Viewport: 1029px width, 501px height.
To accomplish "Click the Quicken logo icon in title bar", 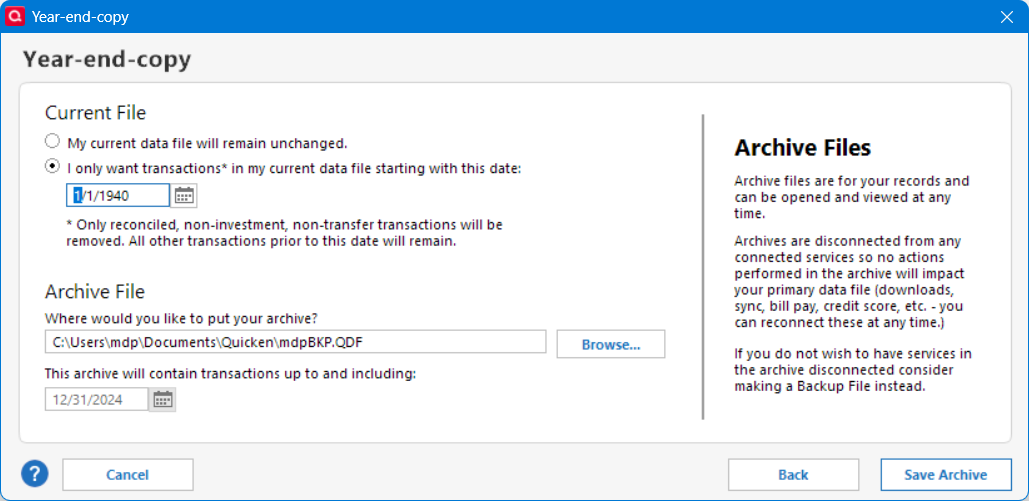I will (x=14, y=16).
